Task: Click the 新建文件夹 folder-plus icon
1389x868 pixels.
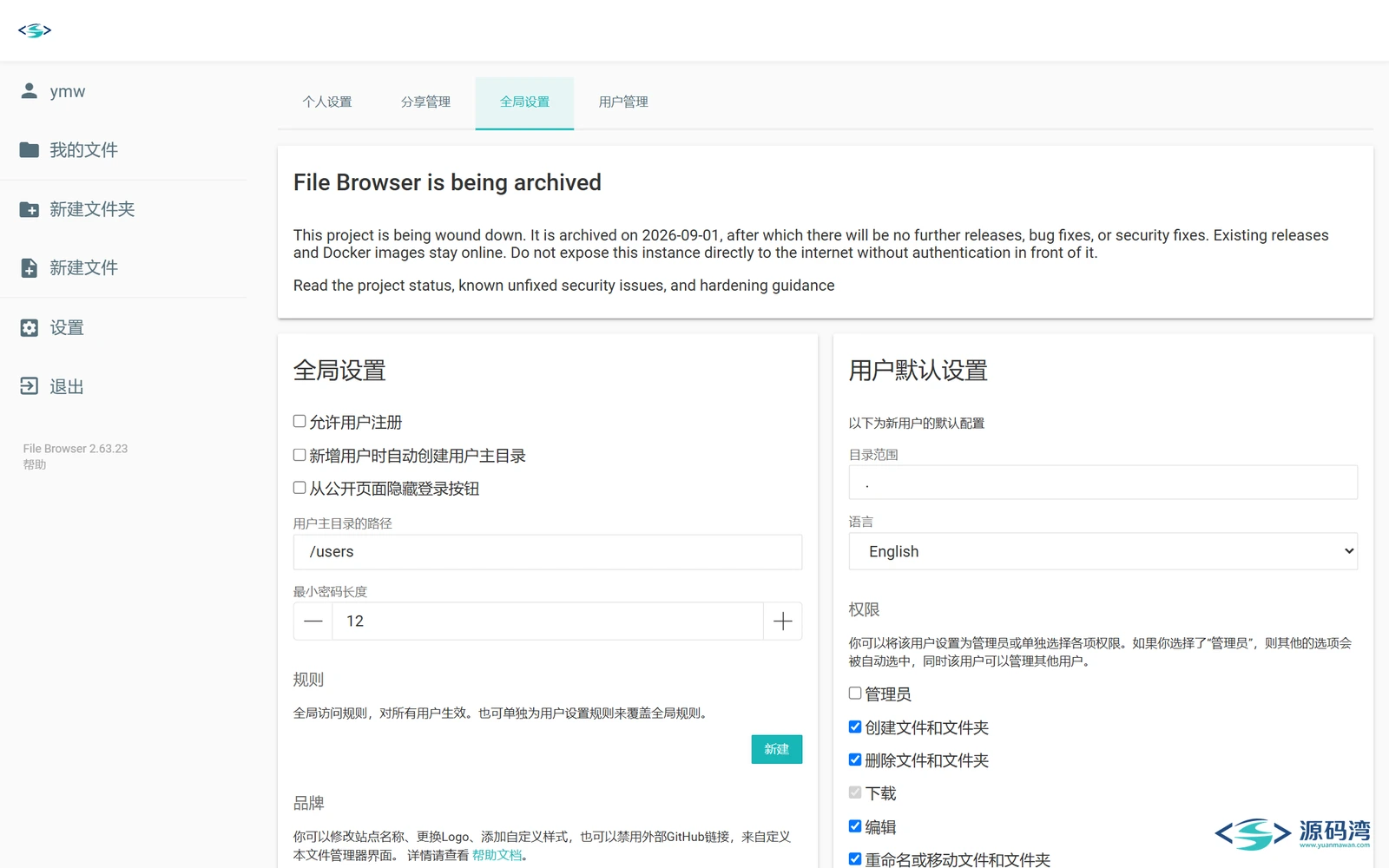Action: pos(30,209)
